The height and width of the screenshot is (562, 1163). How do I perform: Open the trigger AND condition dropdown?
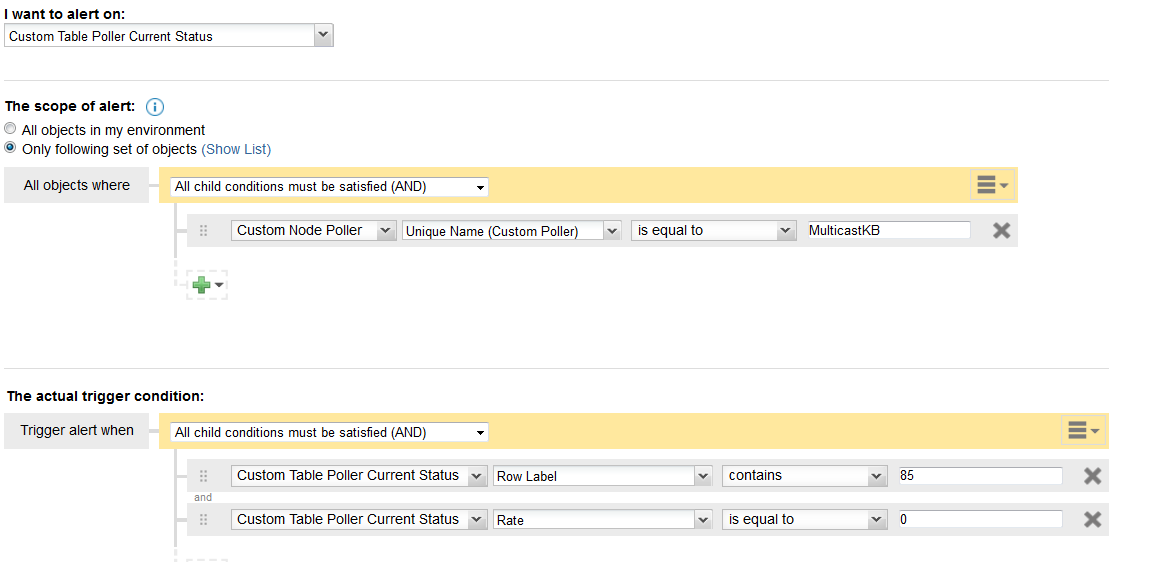(329, 432)
